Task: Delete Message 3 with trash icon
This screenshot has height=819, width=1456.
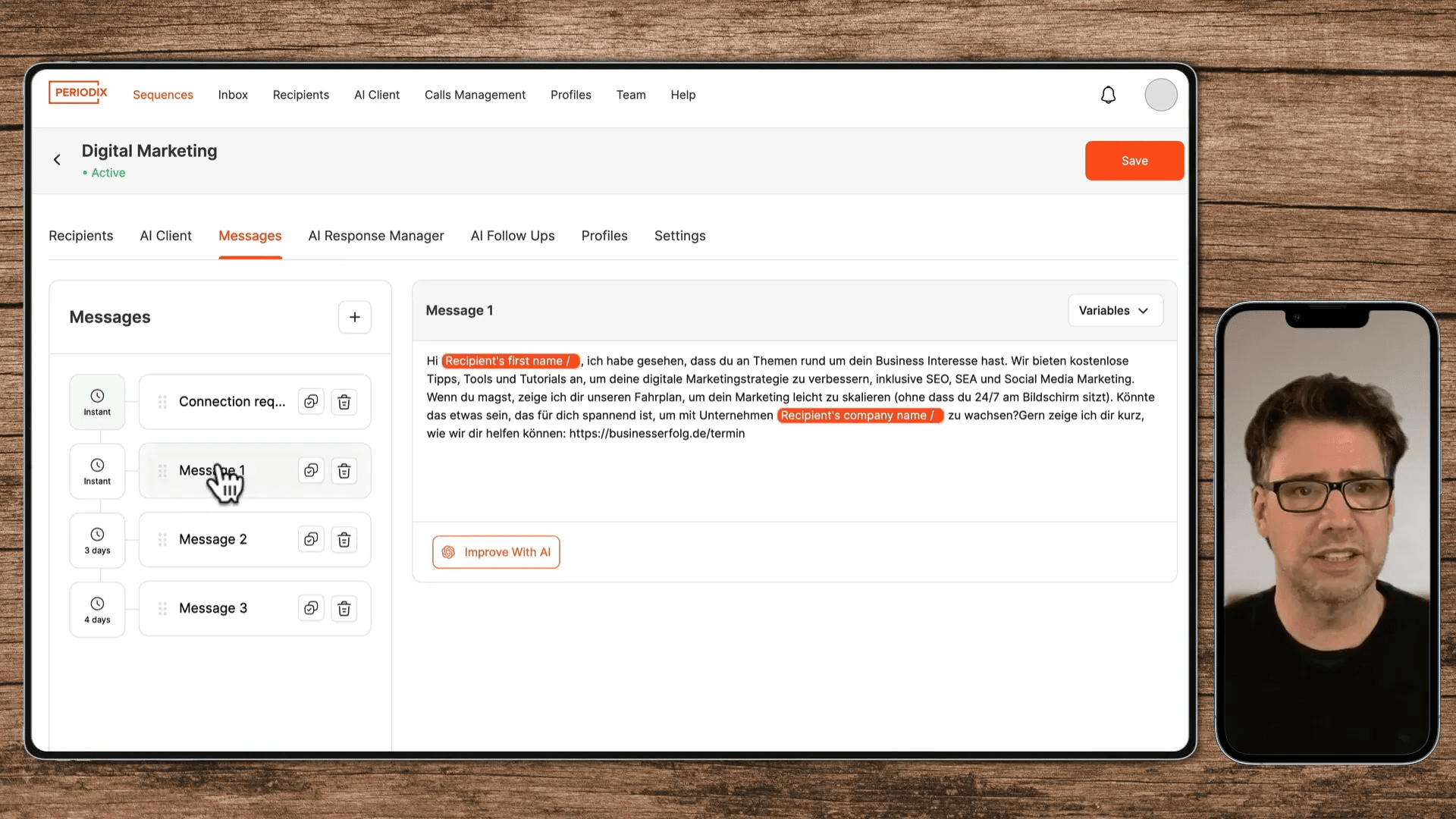Action: pos(344,609)
